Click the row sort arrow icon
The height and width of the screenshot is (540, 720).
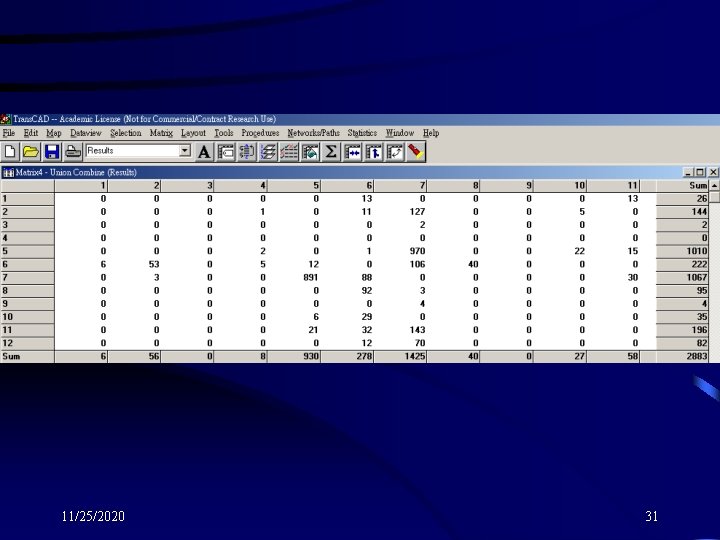pyautogui.click(x=373, y=152)
